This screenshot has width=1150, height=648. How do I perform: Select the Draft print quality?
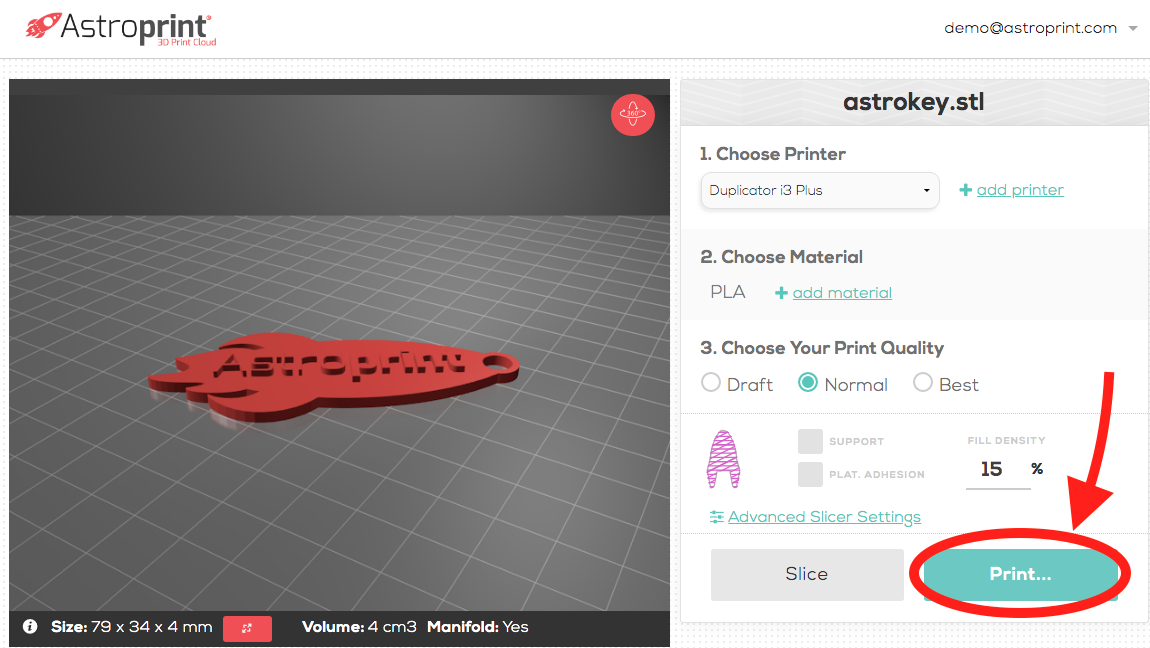[x=711, y=383]
